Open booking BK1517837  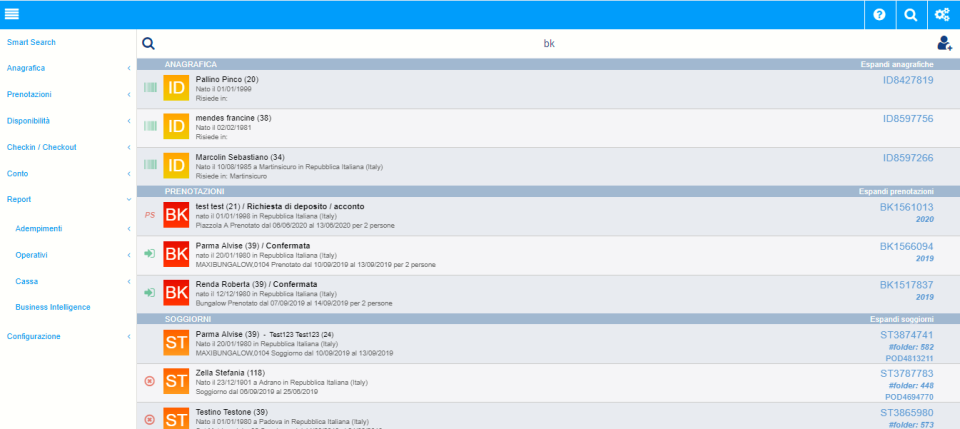click(907, 285)
